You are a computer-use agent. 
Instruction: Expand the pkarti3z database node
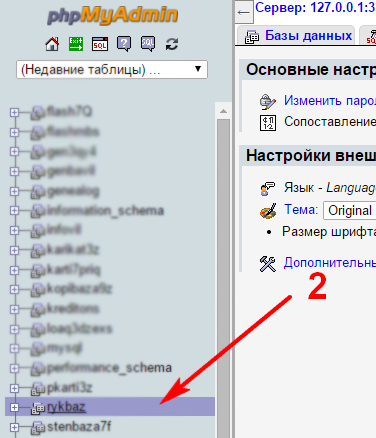pyautogui.click(x=14, y=388)
